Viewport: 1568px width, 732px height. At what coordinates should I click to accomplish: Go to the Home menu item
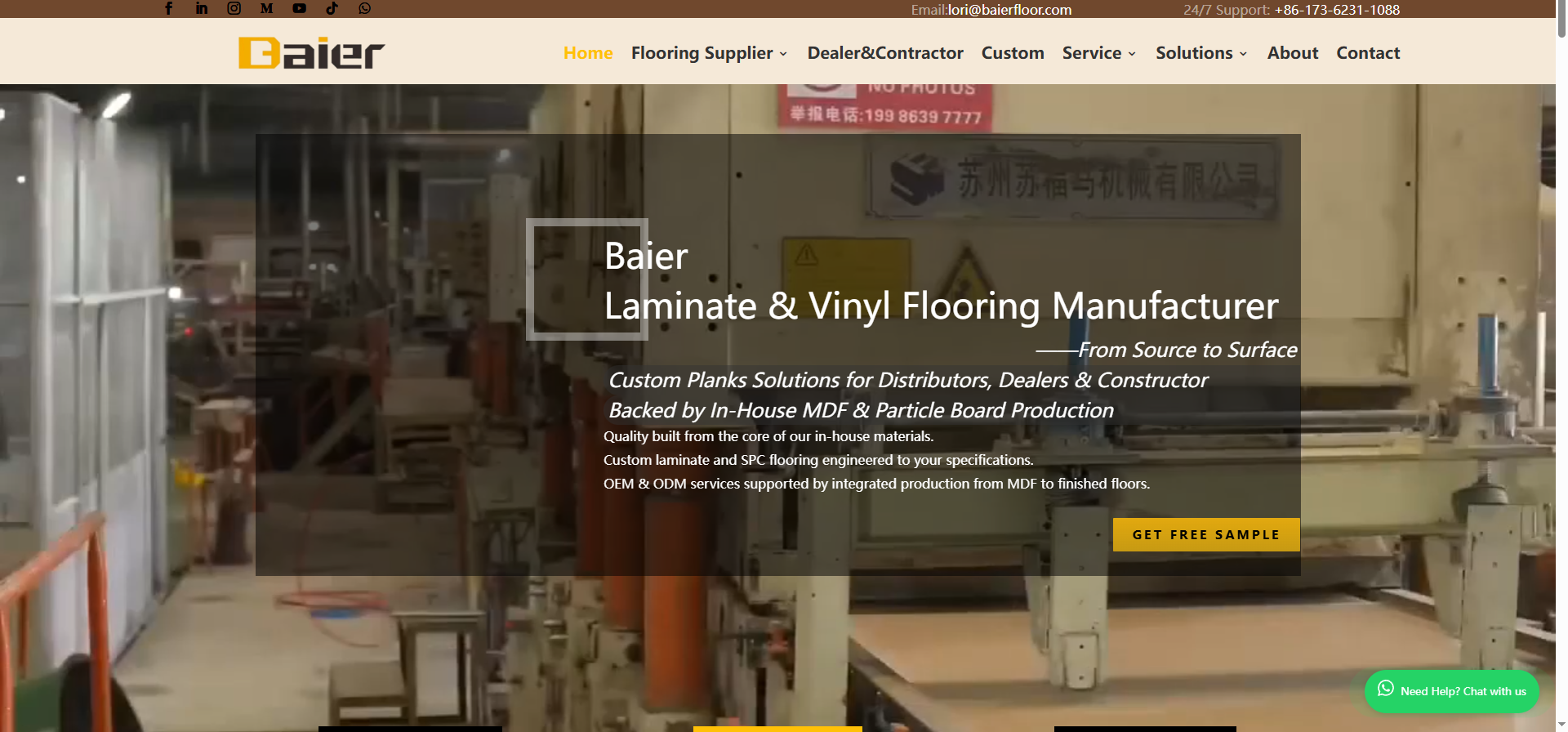click(x=588, y=53)
